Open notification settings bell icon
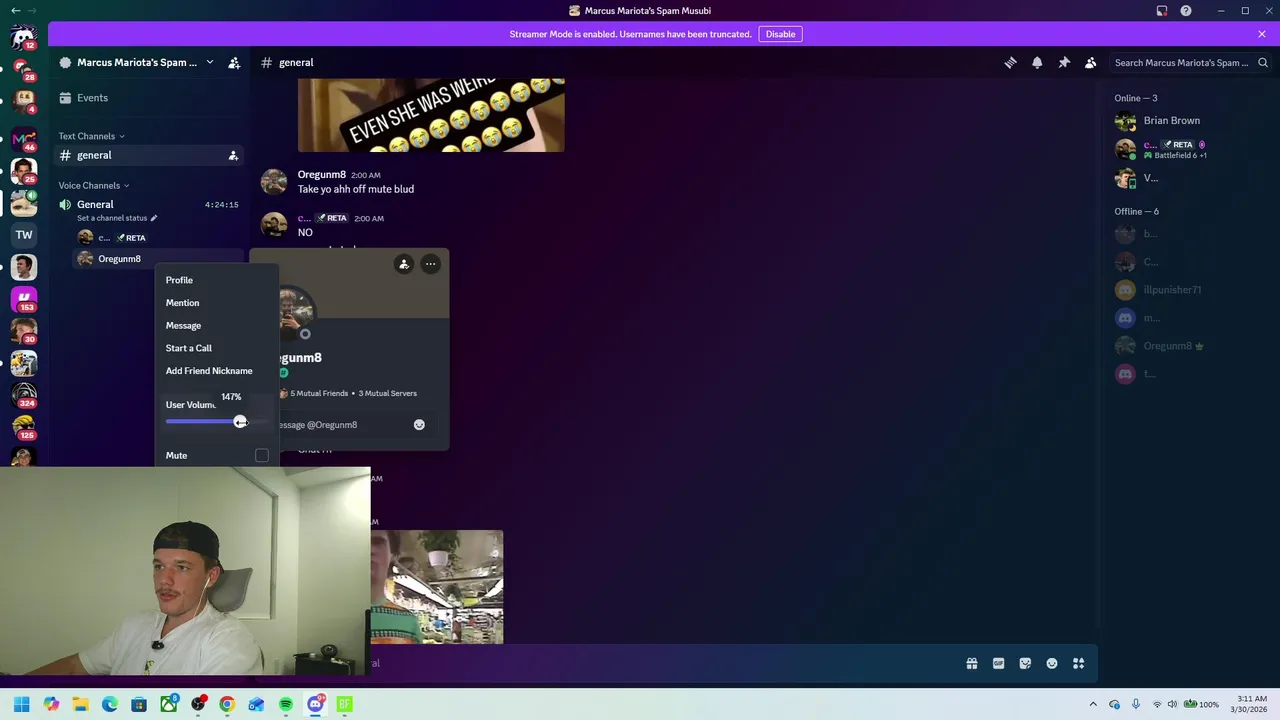The image size is (1280, 720). coord(1037,62)
